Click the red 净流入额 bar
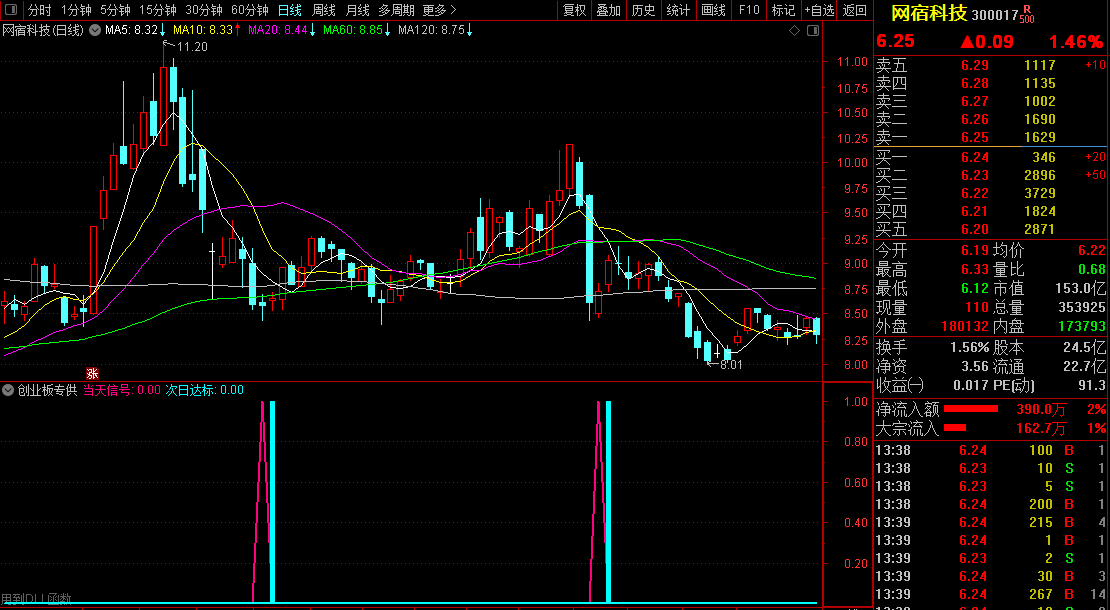 [x=971, y=409]
